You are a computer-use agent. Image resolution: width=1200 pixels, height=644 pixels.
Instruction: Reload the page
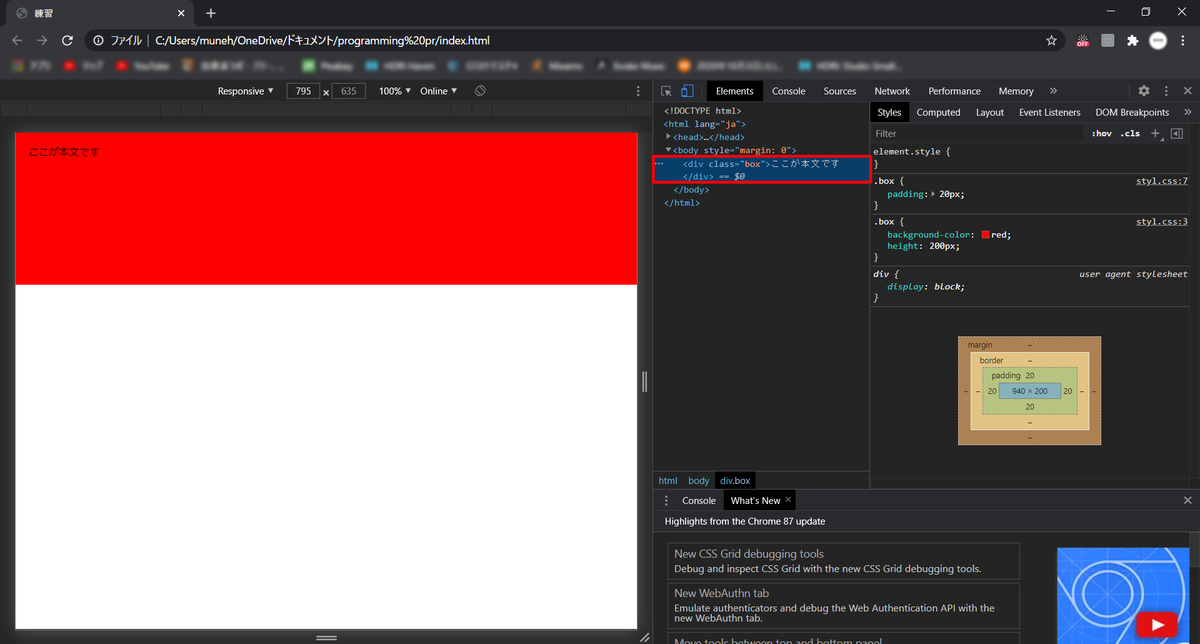click(x=67, y=41)
